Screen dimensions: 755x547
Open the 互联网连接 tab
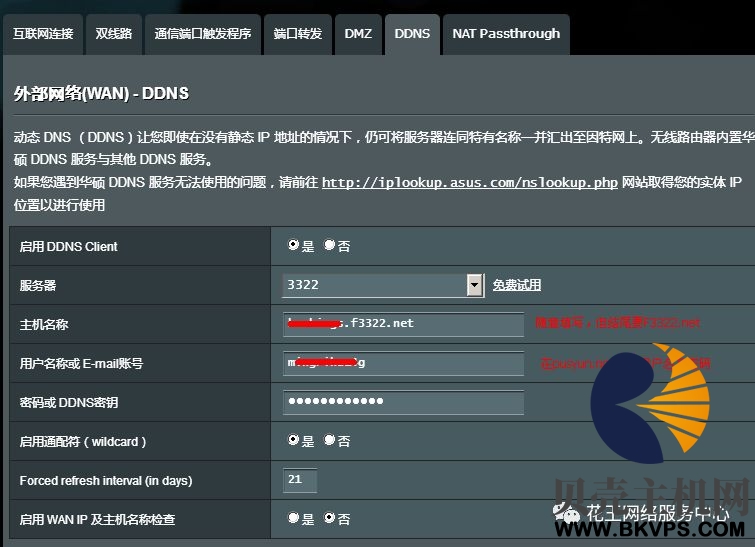coord(43,34)
